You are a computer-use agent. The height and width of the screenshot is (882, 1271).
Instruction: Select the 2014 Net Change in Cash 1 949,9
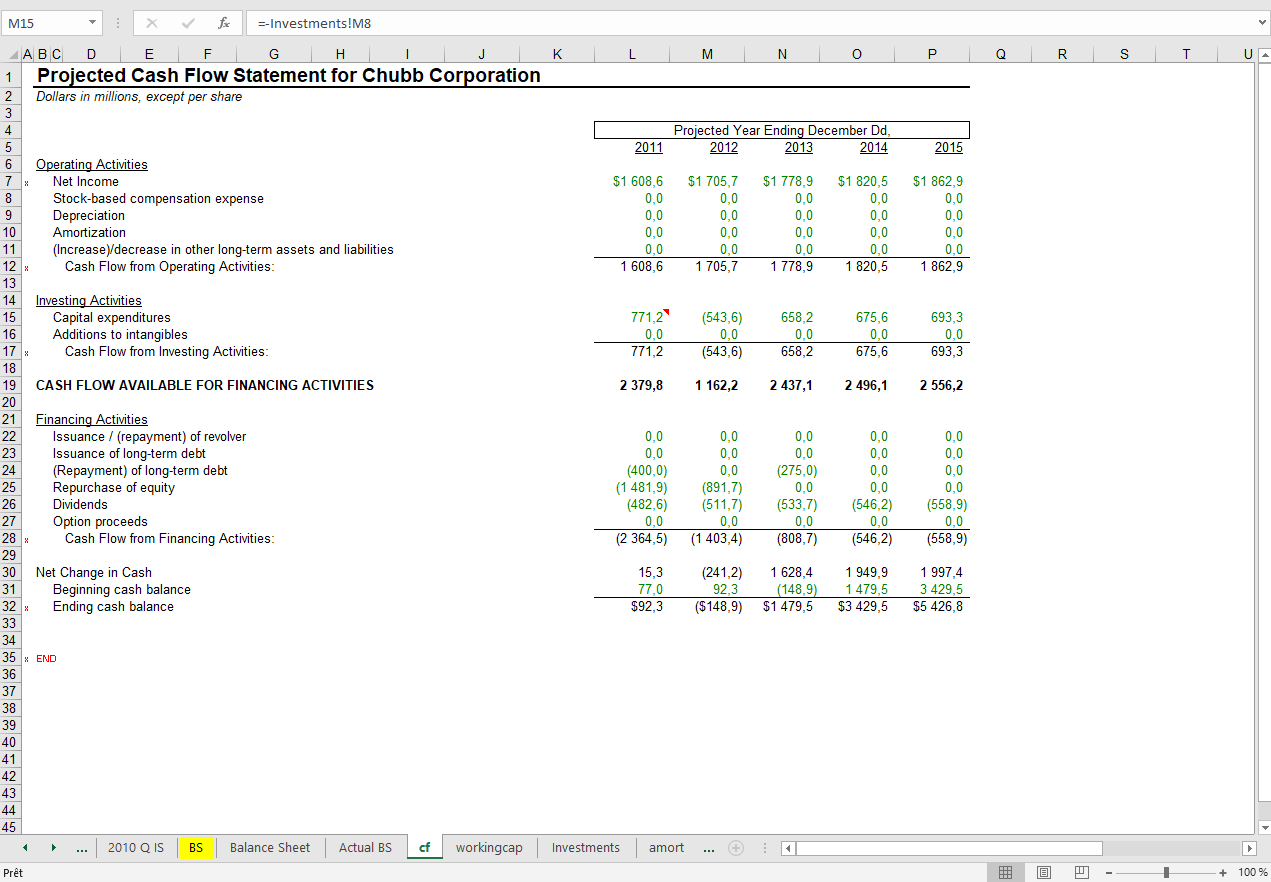click(857, 572)
